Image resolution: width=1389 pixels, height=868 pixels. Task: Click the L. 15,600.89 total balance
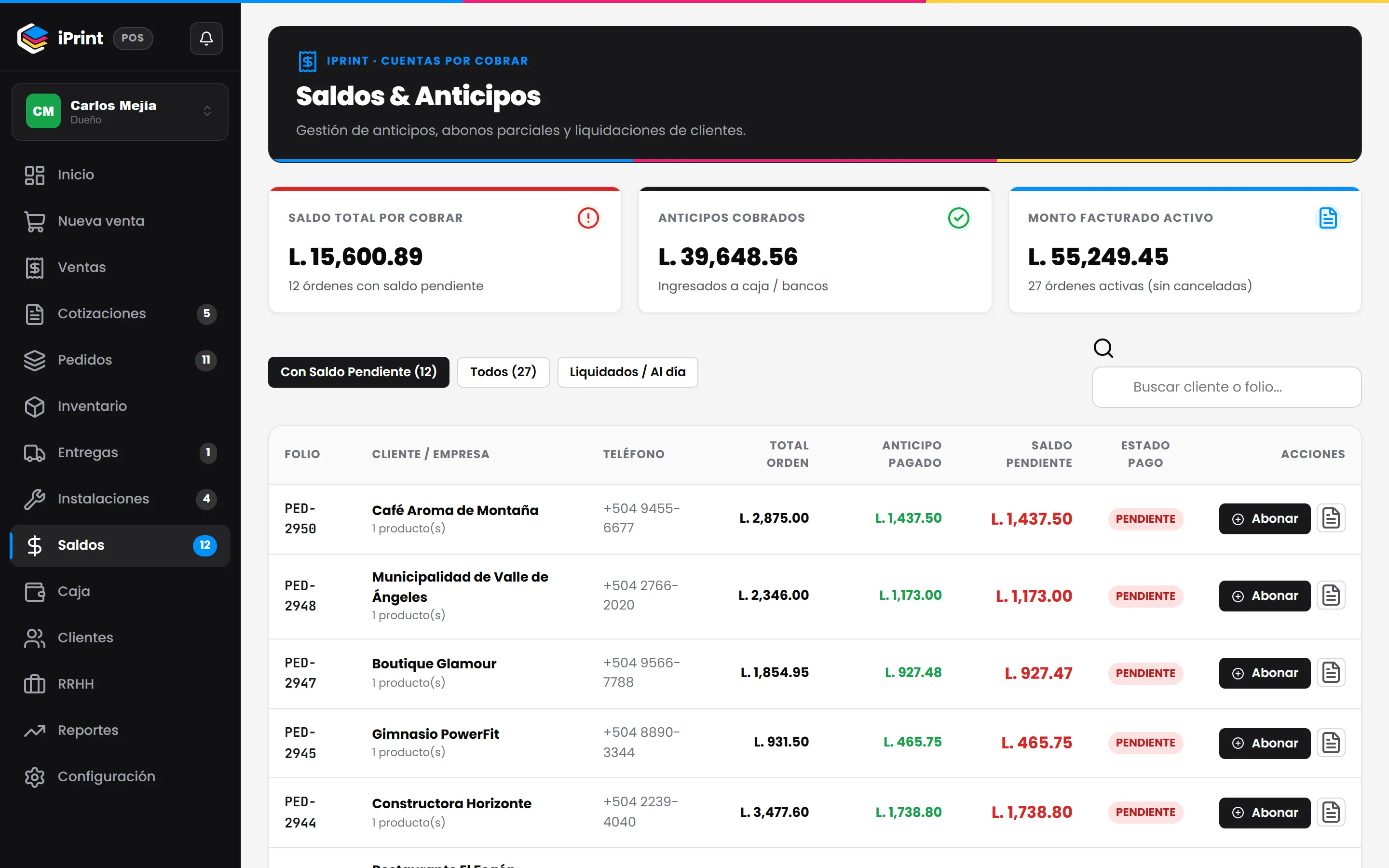coord(355,257)
